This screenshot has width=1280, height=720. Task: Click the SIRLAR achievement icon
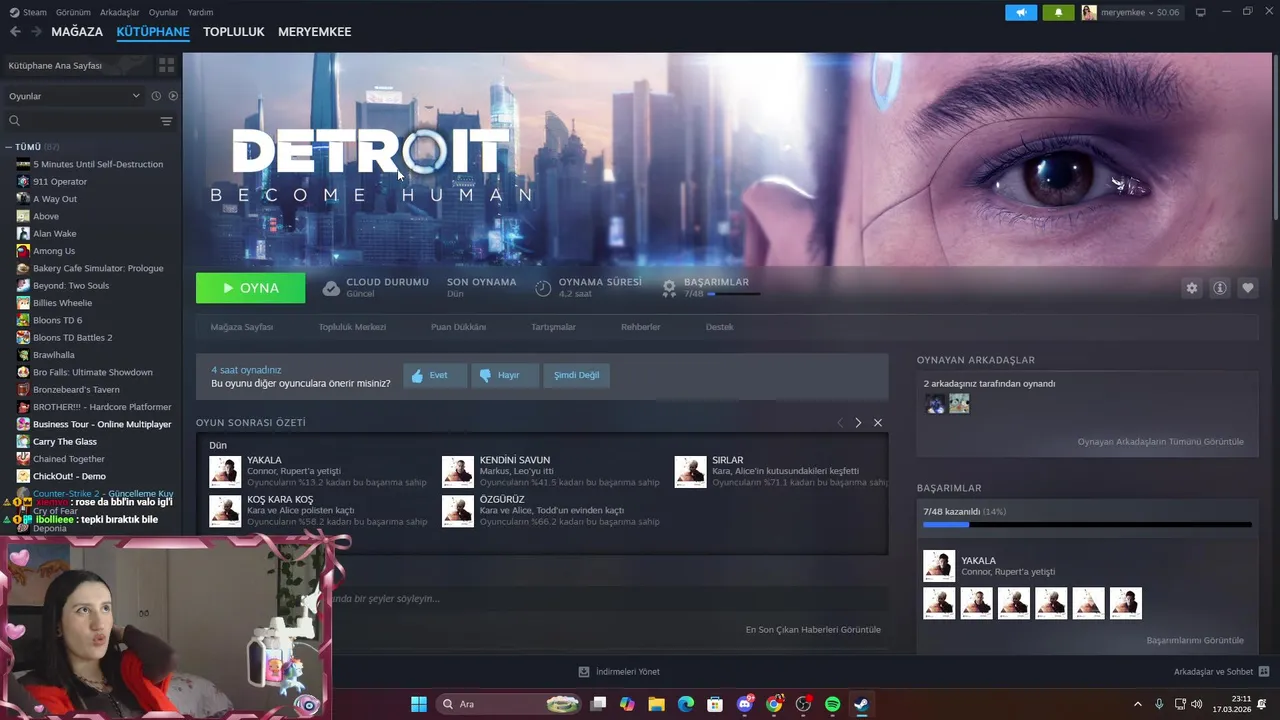(x=691, y=472)
